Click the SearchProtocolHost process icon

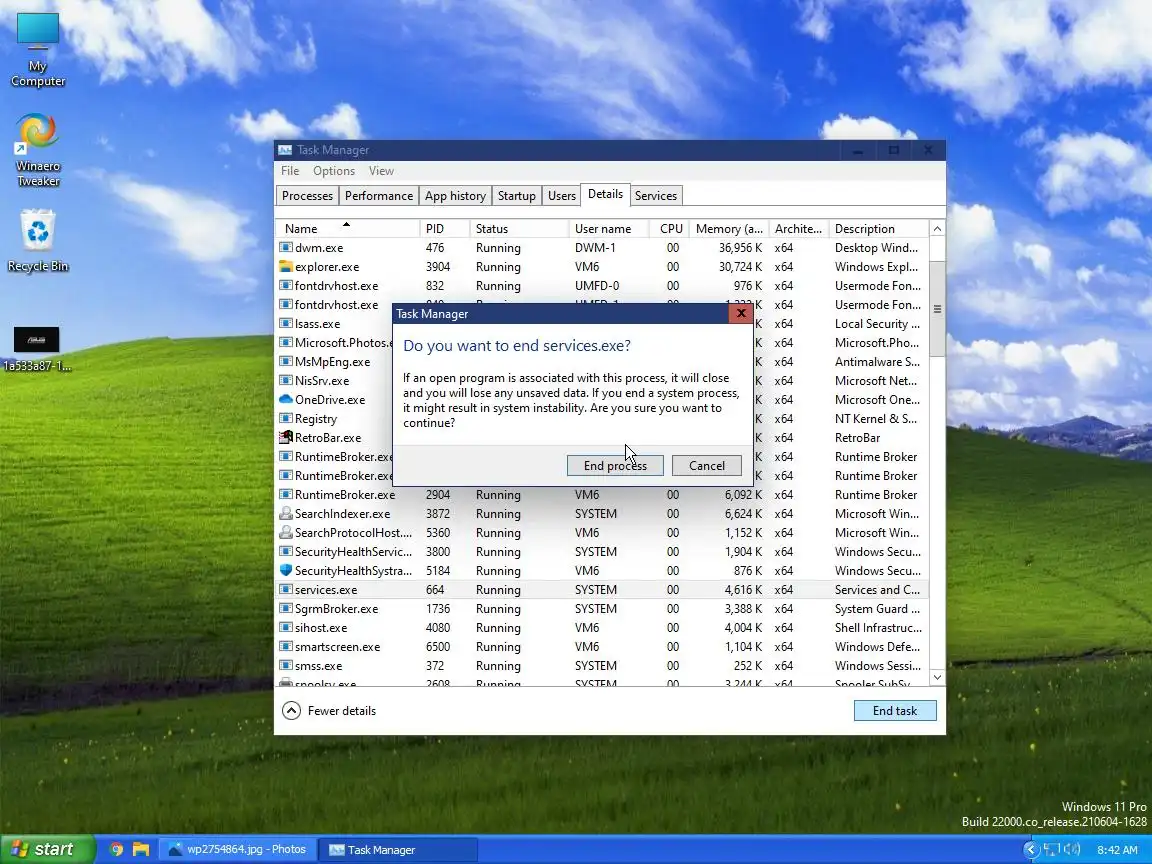pyautogui.click(x=286, y=533)
